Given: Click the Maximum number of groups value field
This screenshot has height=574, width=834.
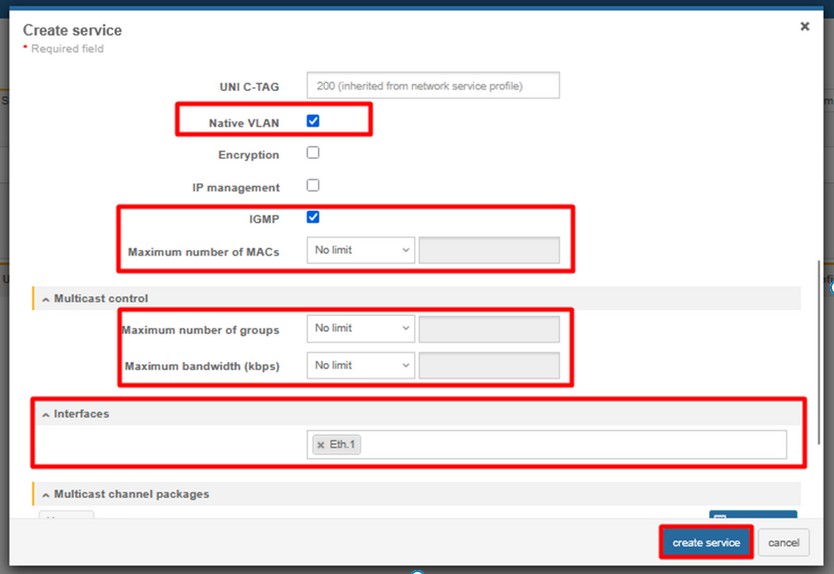Looking at the screenshot, I should click(489, 329).
